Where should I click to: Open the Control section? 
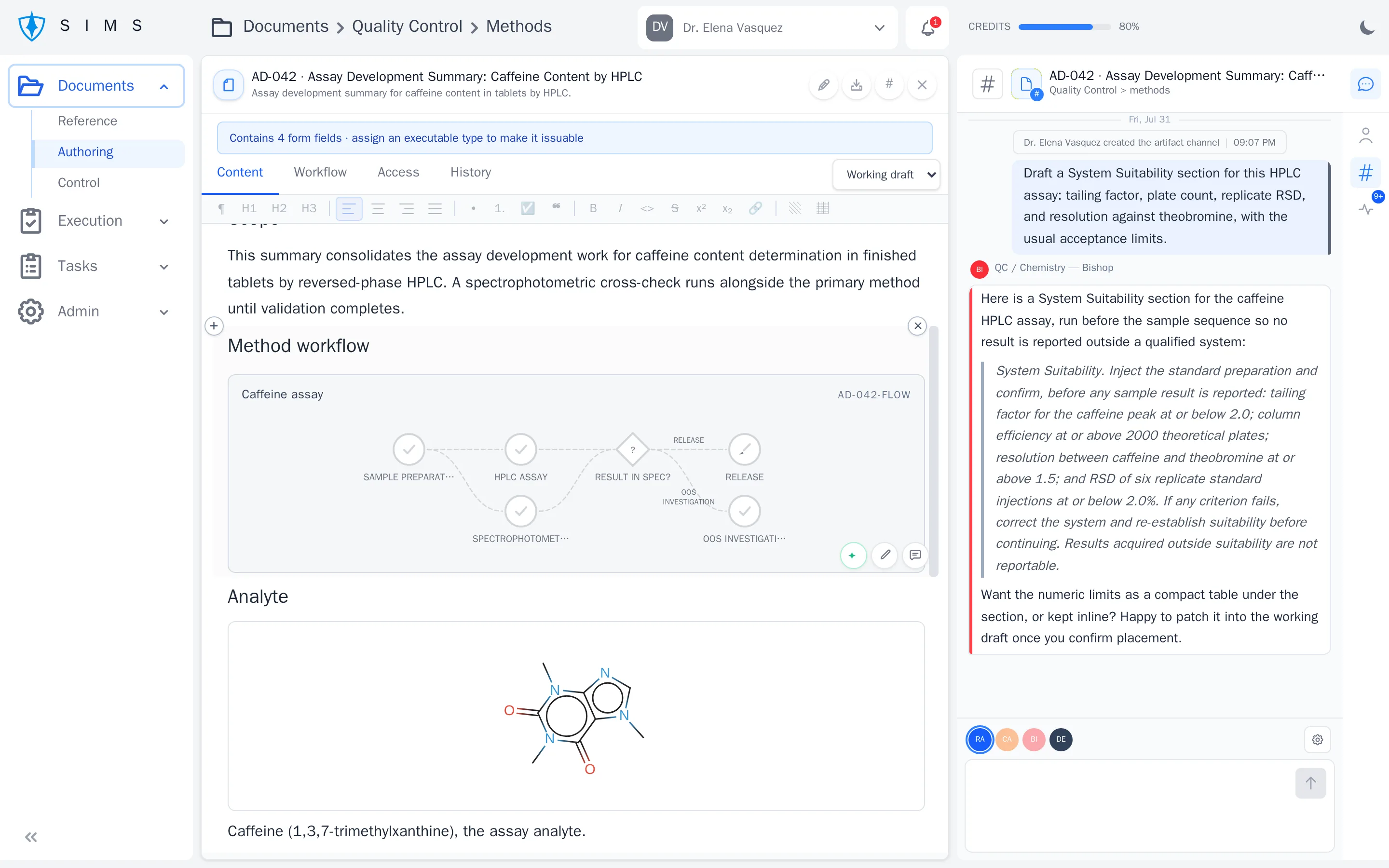coord(79,183)
